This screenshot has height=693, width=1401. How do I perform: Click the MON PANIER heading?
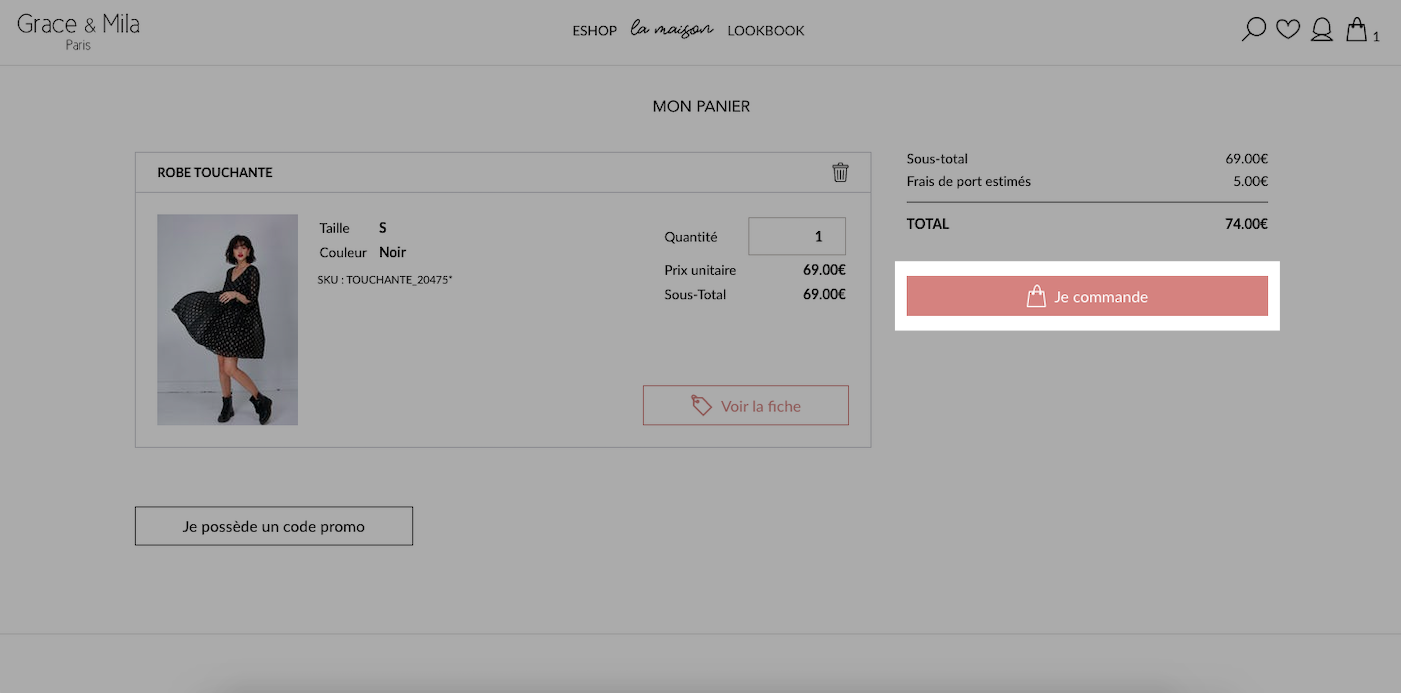(701, 106)
